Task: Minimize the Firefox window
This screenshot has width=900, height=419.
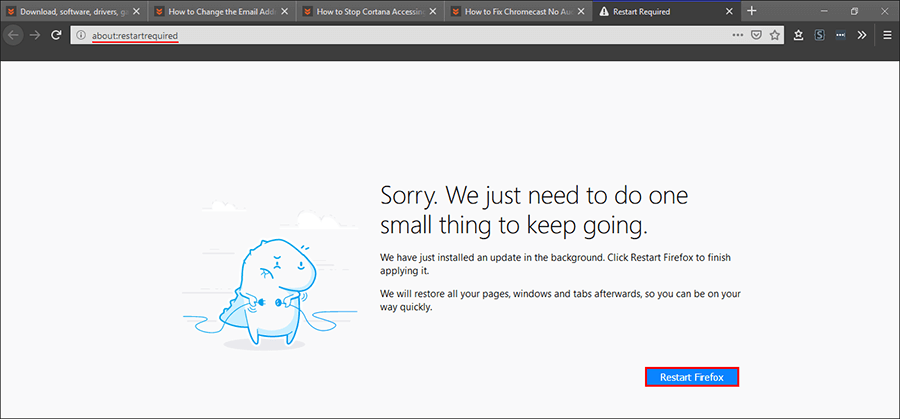Action: pos(823,11)
